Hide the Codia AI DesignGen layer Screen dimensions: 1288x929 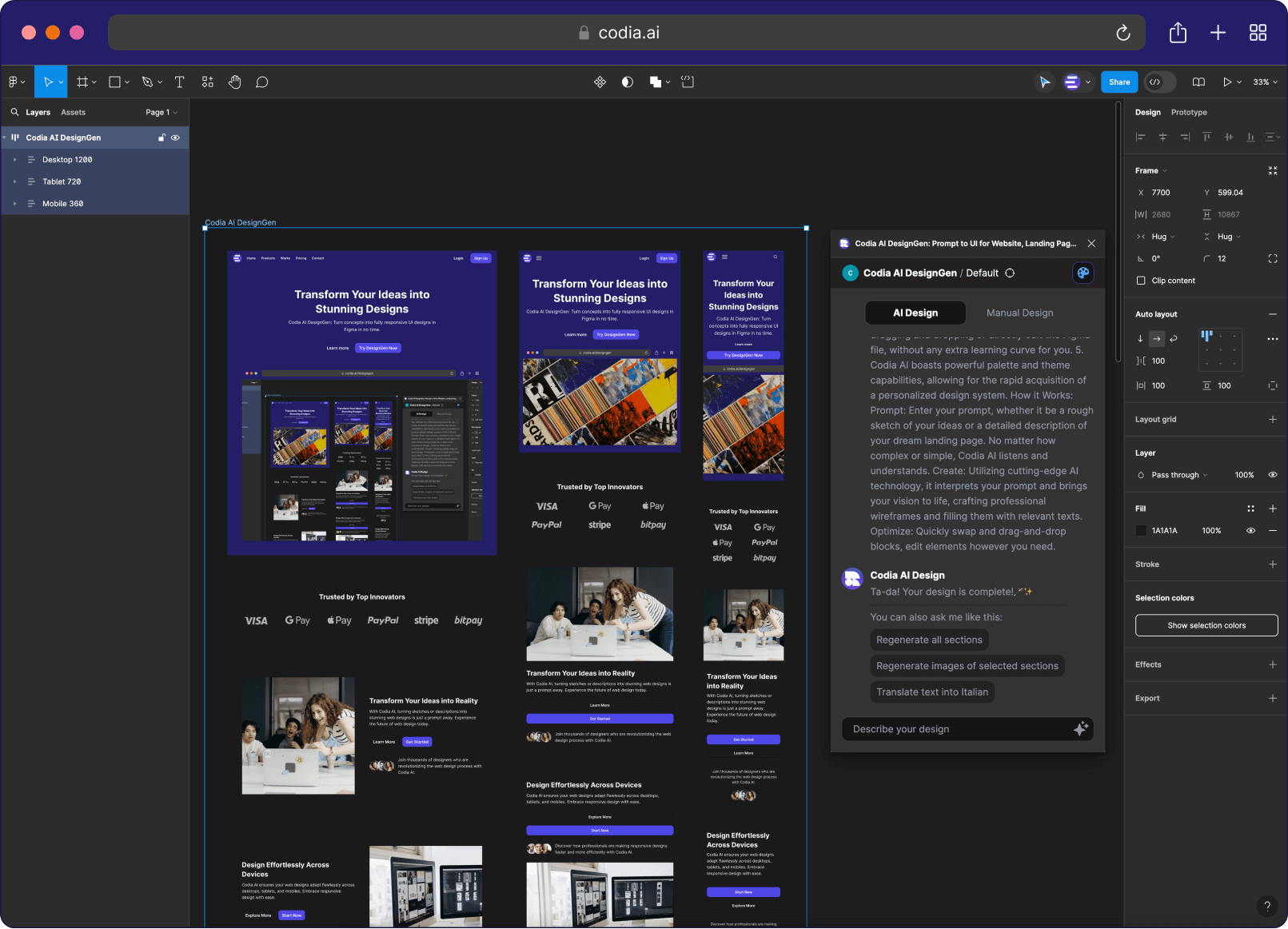(175, 138)
